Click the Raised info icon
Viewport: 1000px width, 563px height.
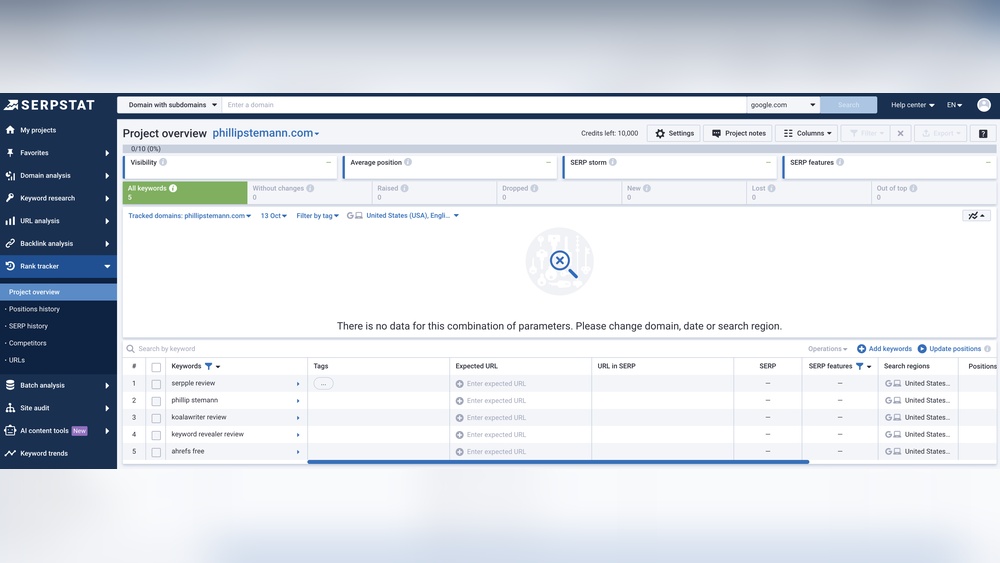point(404,188)
